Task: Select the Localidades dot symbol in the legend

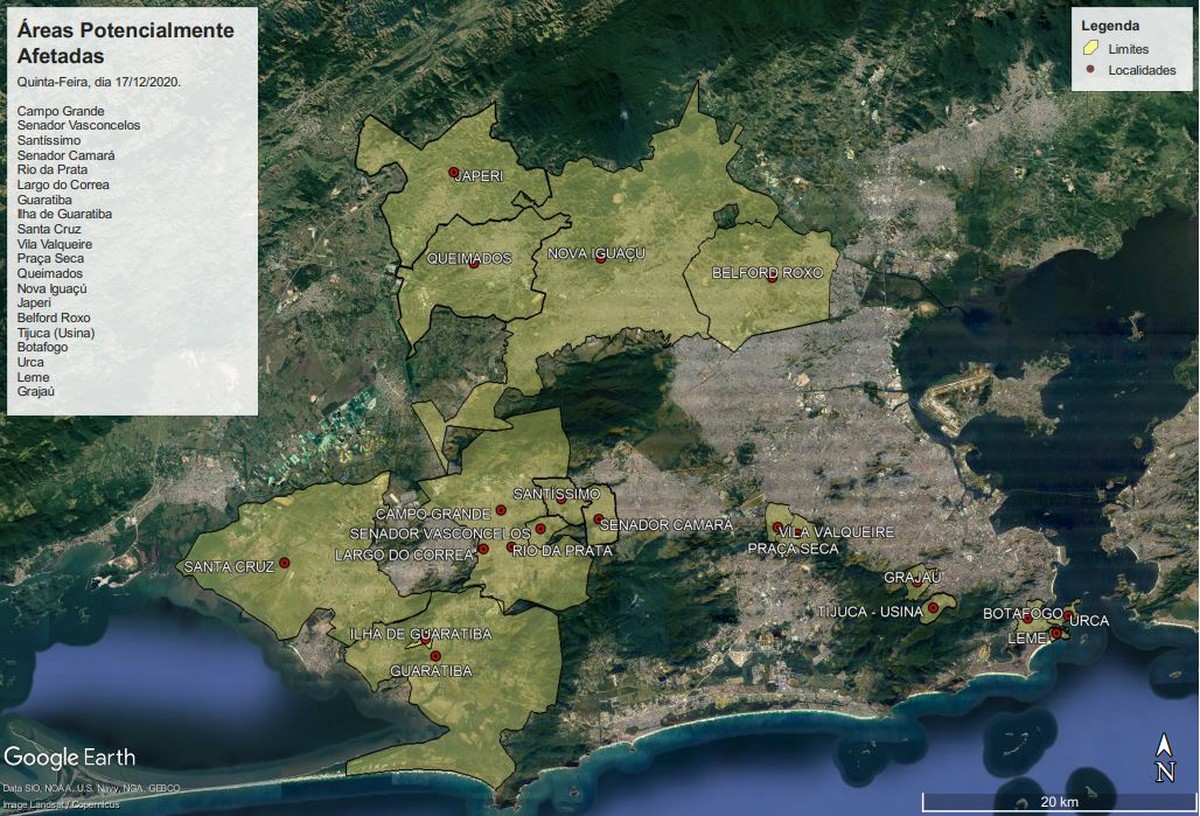Action: click(1091, 70)
